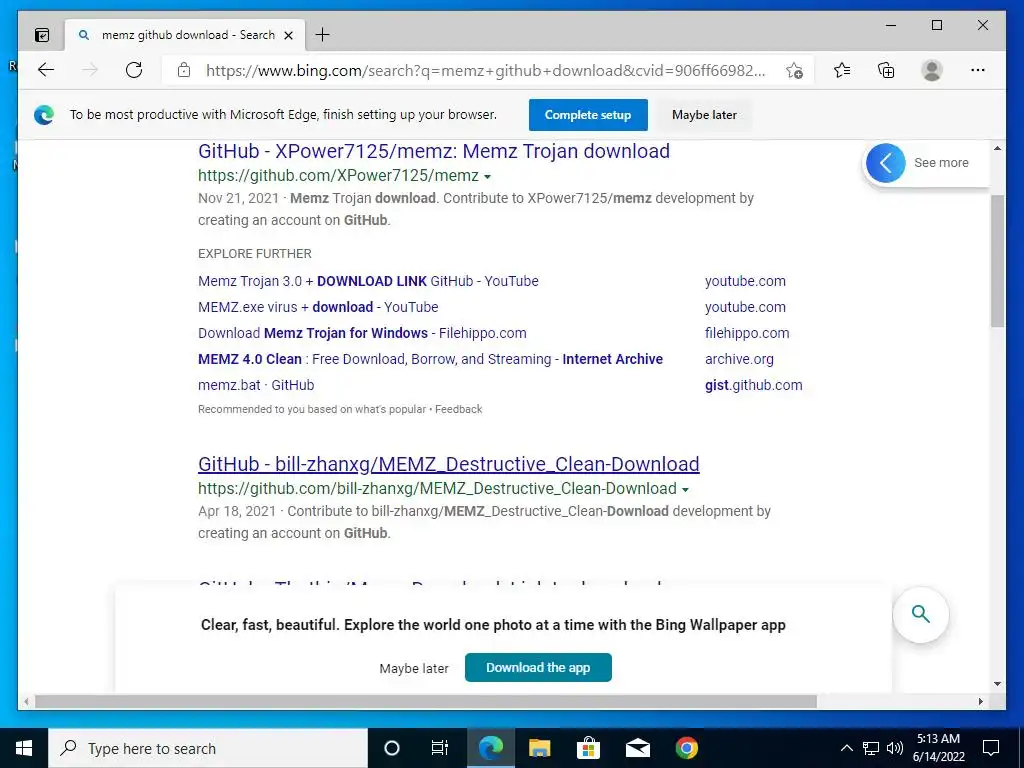Click vertical scrollbar down arrow

[x=997, y=684]
